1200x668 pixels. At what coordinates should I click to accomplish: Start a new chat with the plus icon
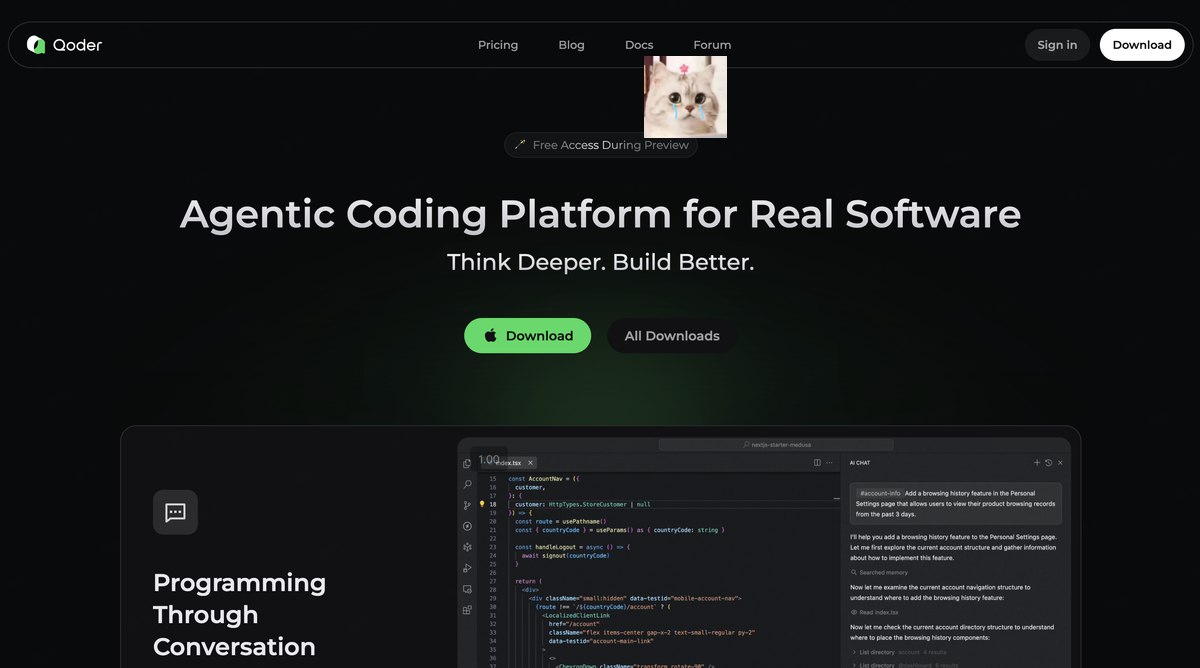point(1037,463)
